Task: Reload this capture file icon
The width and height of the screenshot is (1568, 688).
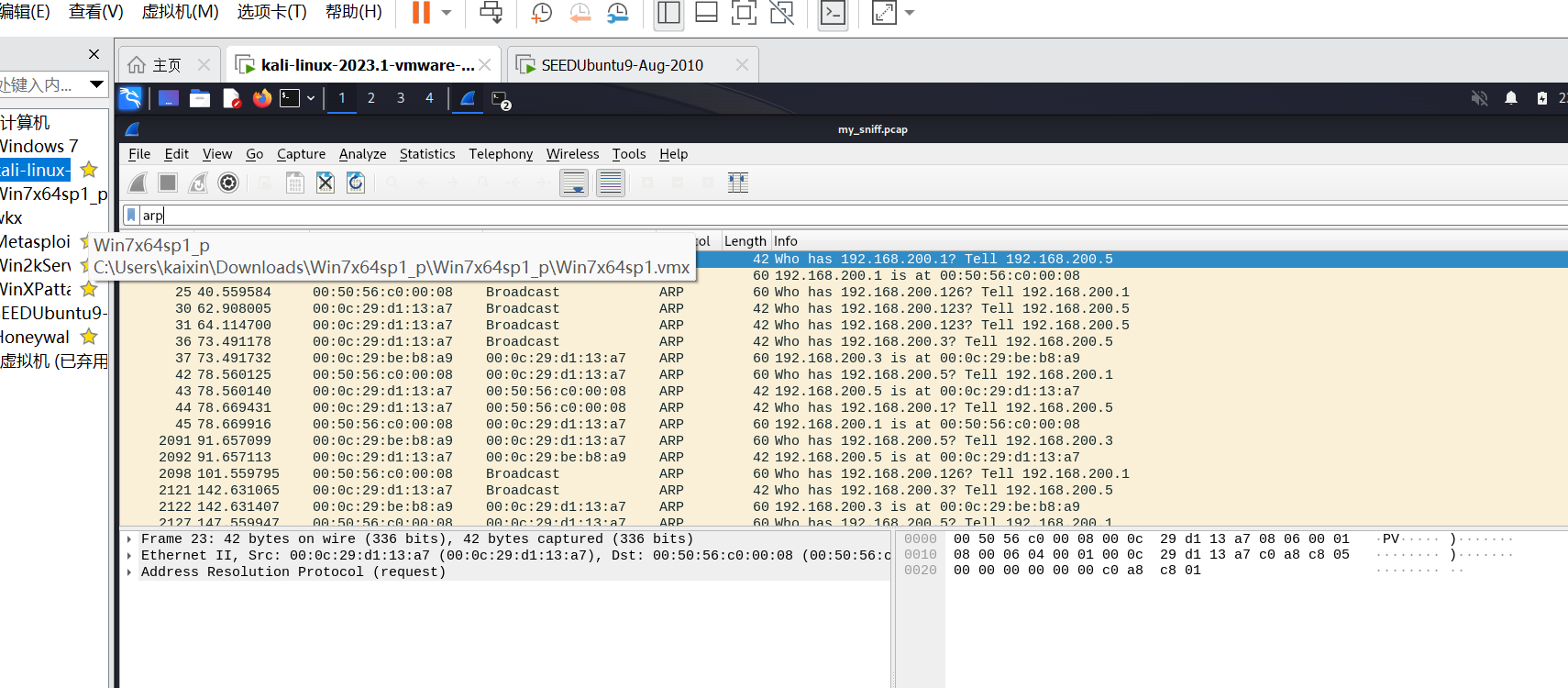Action: click(356, 183)
